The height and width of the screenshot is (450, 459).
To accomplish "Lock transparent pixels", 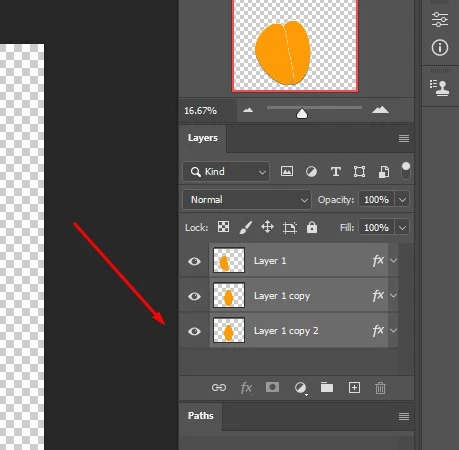I will (223, 227).
